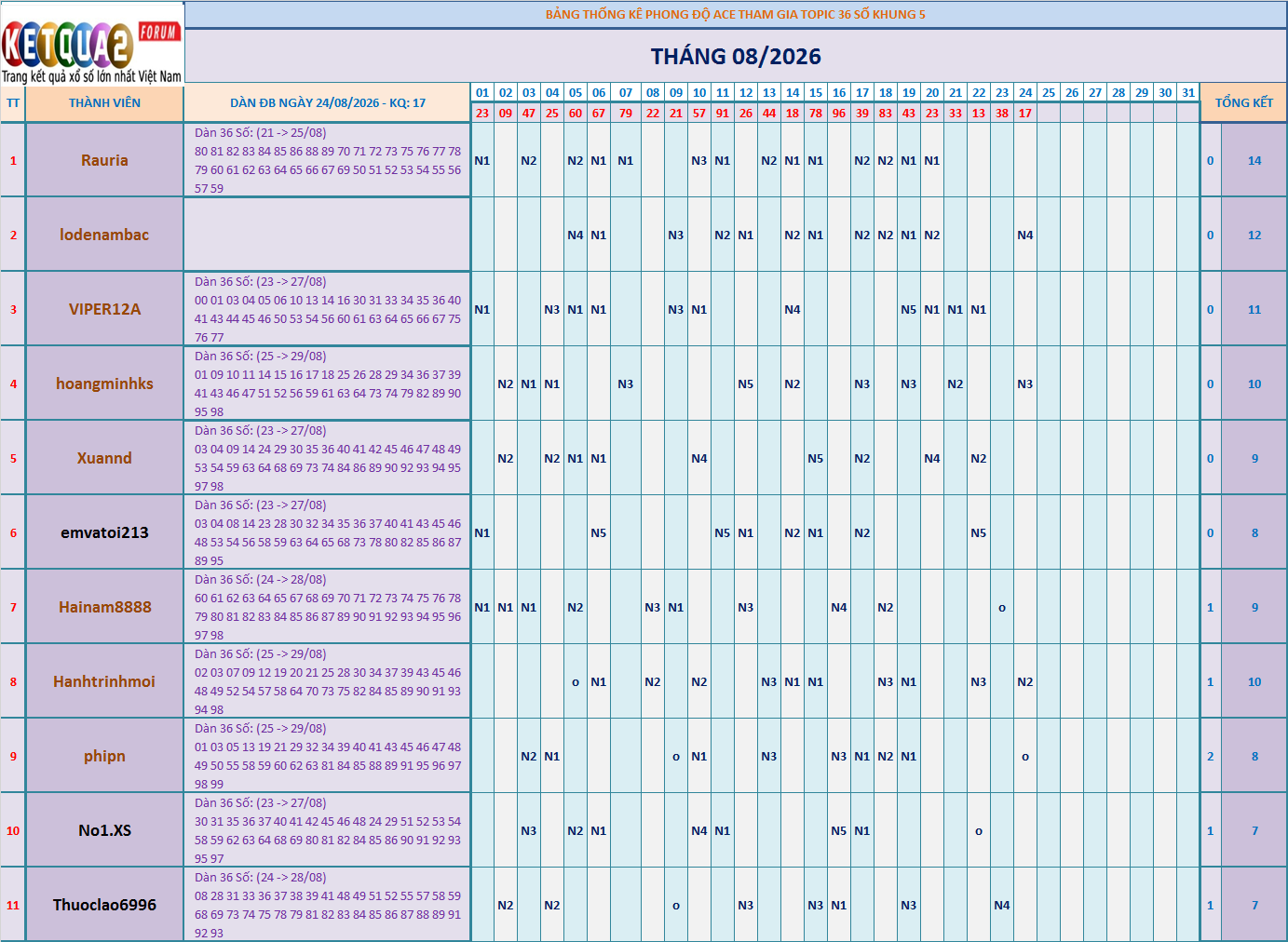This screenshot has height=942, width=1288.
Task: Click Thuoclao6996's 'N4' cell on day 23
Action: tap(1002, 905)
